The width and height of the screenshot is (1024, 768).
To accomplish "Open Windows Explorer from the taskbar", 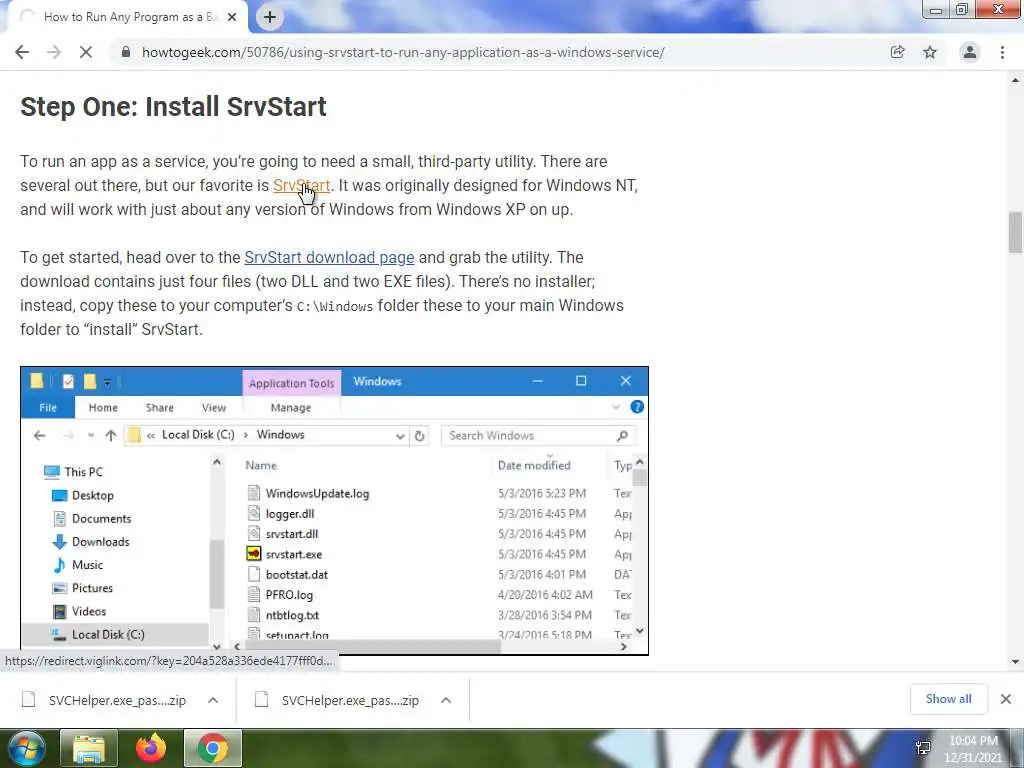I will [x=89, y=748].
